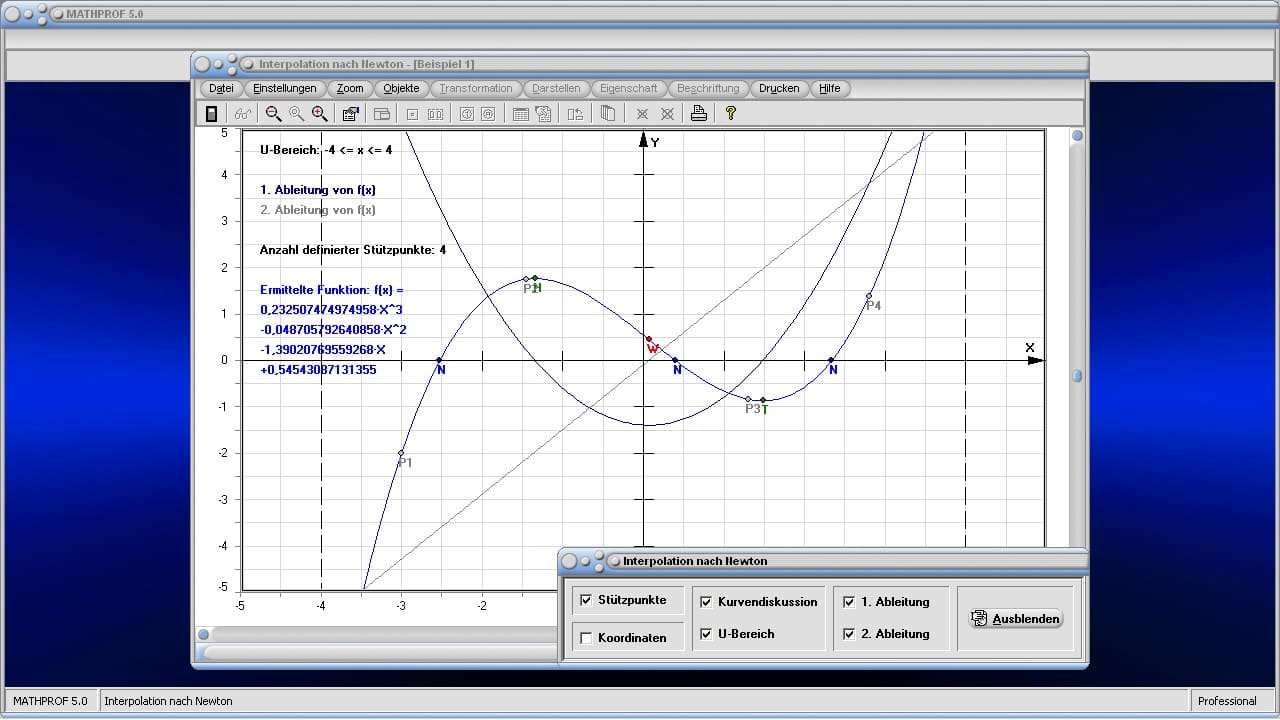Image resolution: width=1280 pixels, height=720 pixels.
Task: Open the Hilfe menu
Action: click(x=830, y=88)
